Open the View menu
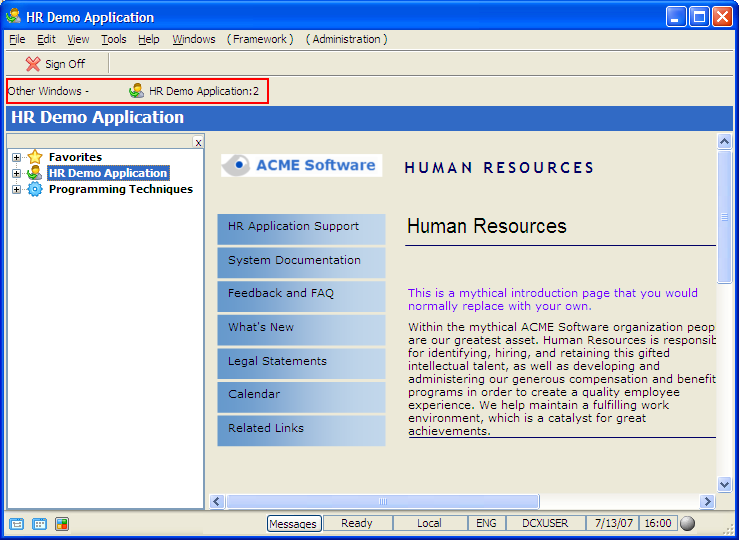The width and height of the screenshot is (739, 540). (x=78, y=39)
